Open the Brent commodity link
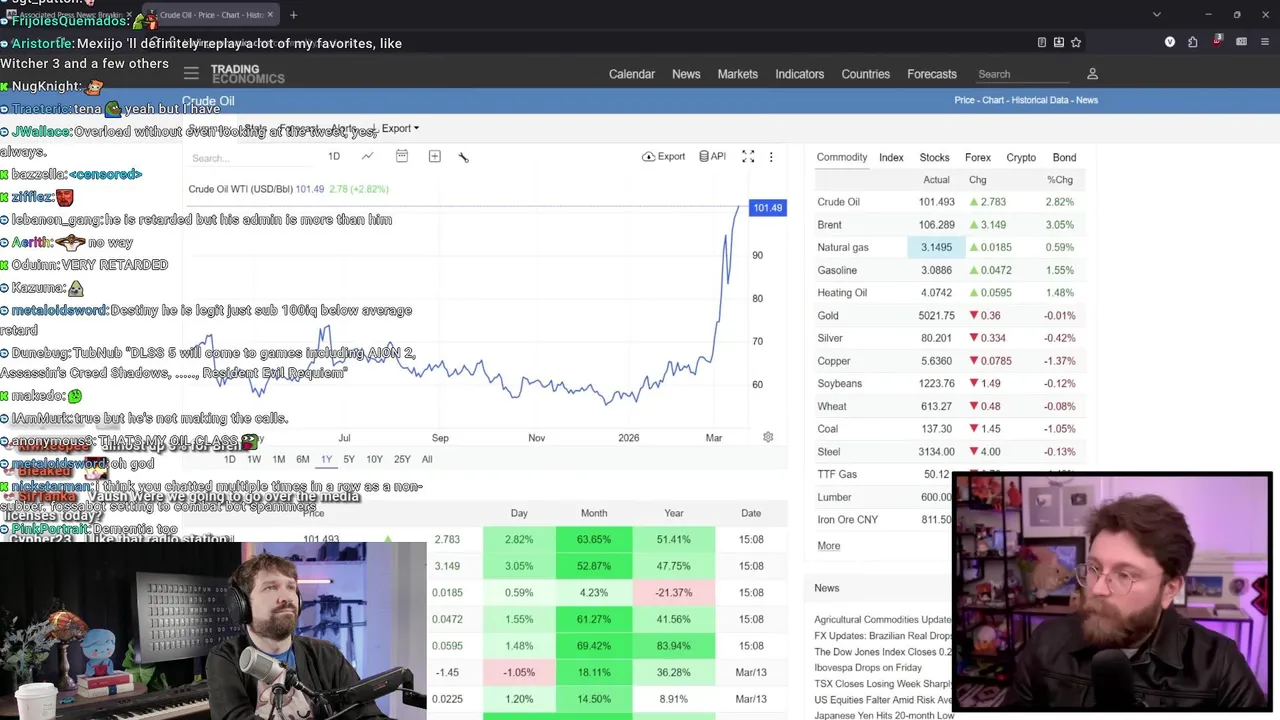The width and height of the screenshot is (1280, 720). coord(829,225)
